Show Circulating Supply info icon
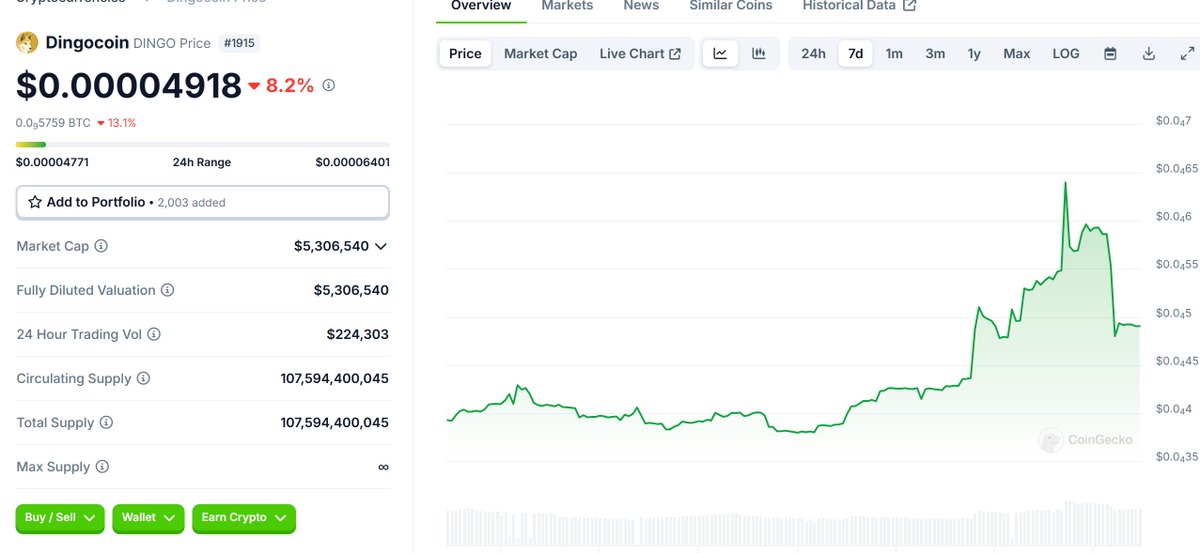Screen dimensions: 1200x553 tap(143, 378)
